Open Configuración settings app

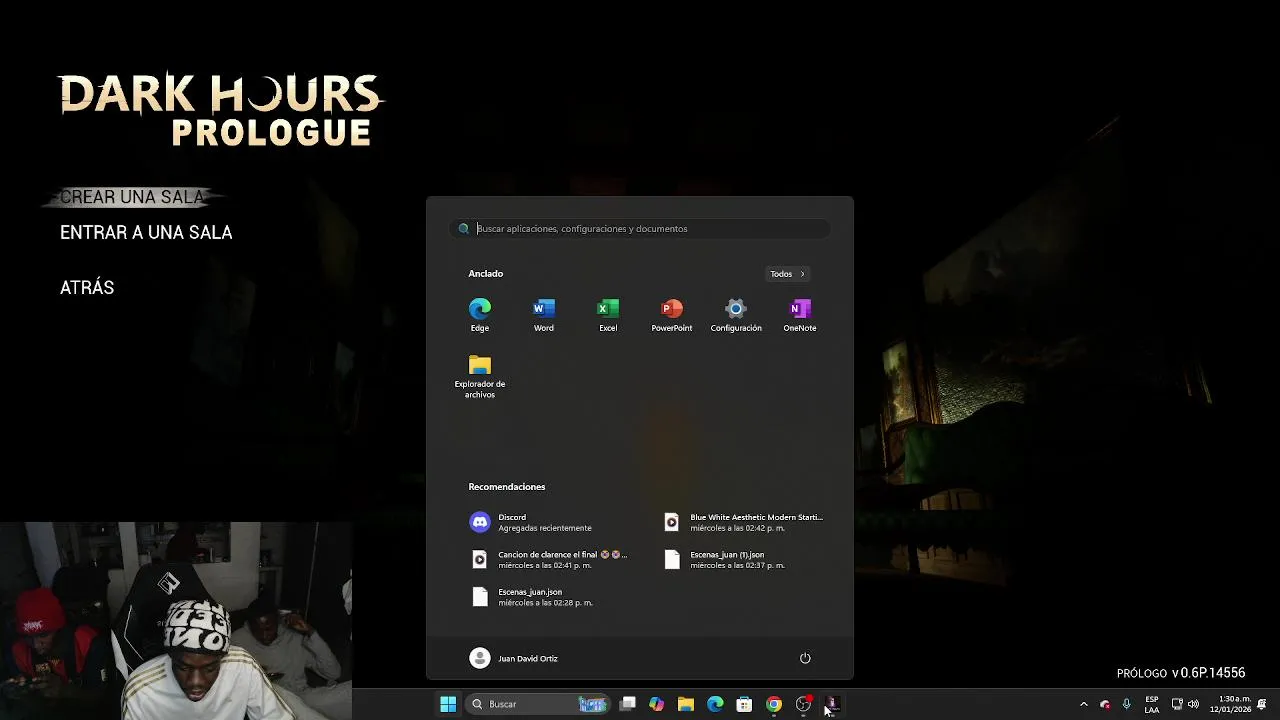tap(736, 315)
